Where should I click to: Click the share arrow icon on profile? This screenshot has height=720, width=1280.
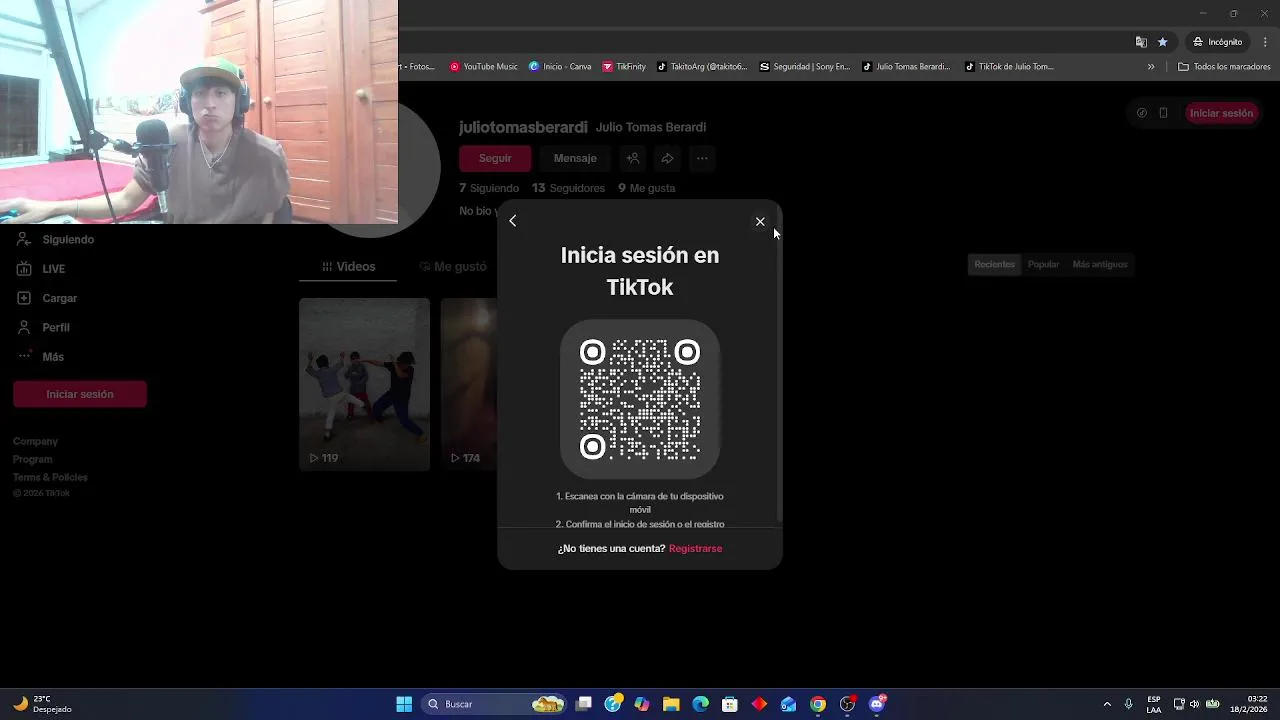[x=667, y=158]
